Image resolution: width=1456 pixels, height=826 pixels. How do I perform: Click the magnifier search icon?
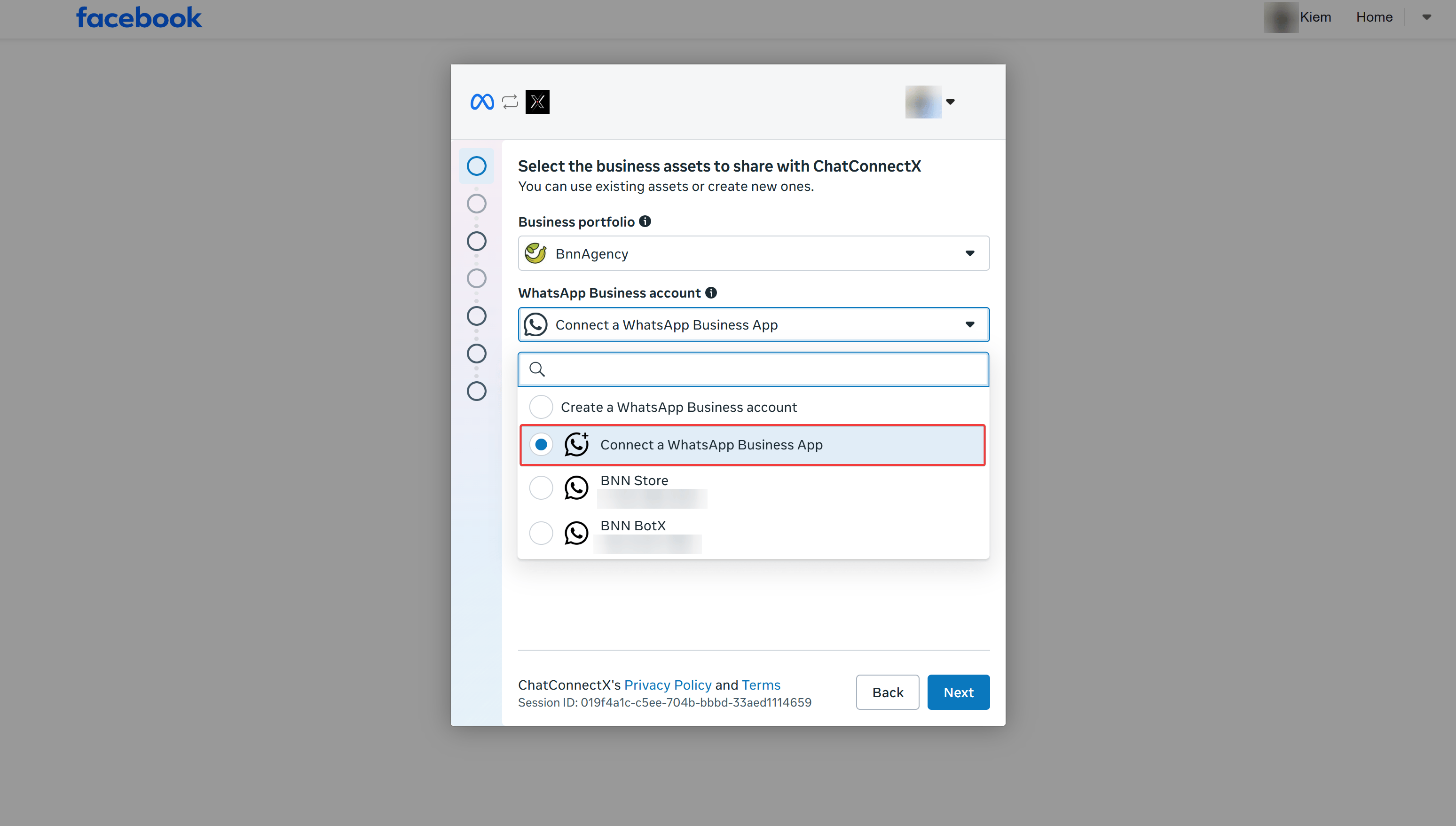click(537, 370)
